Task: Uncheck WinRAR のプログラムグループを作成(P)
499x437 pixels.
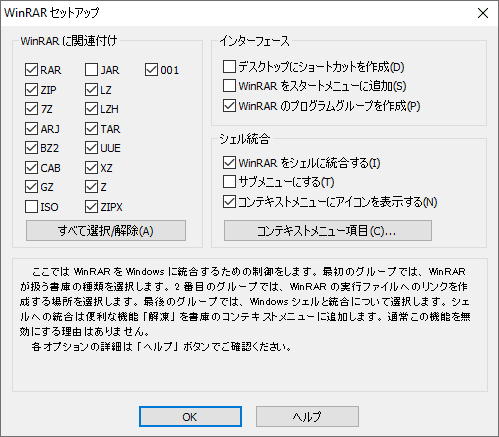Action: (229, 106)
